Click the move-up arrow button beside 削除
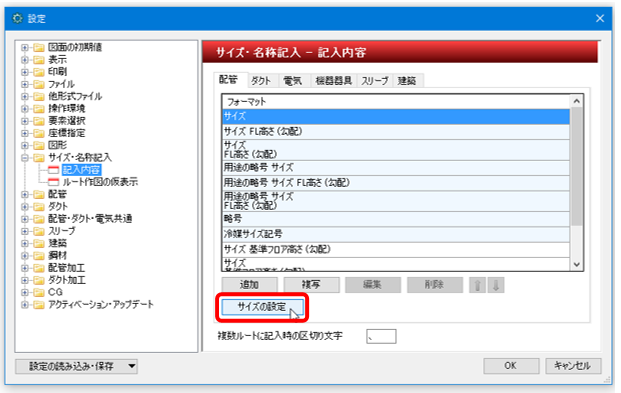621x393 pixels. click(477, 285)
